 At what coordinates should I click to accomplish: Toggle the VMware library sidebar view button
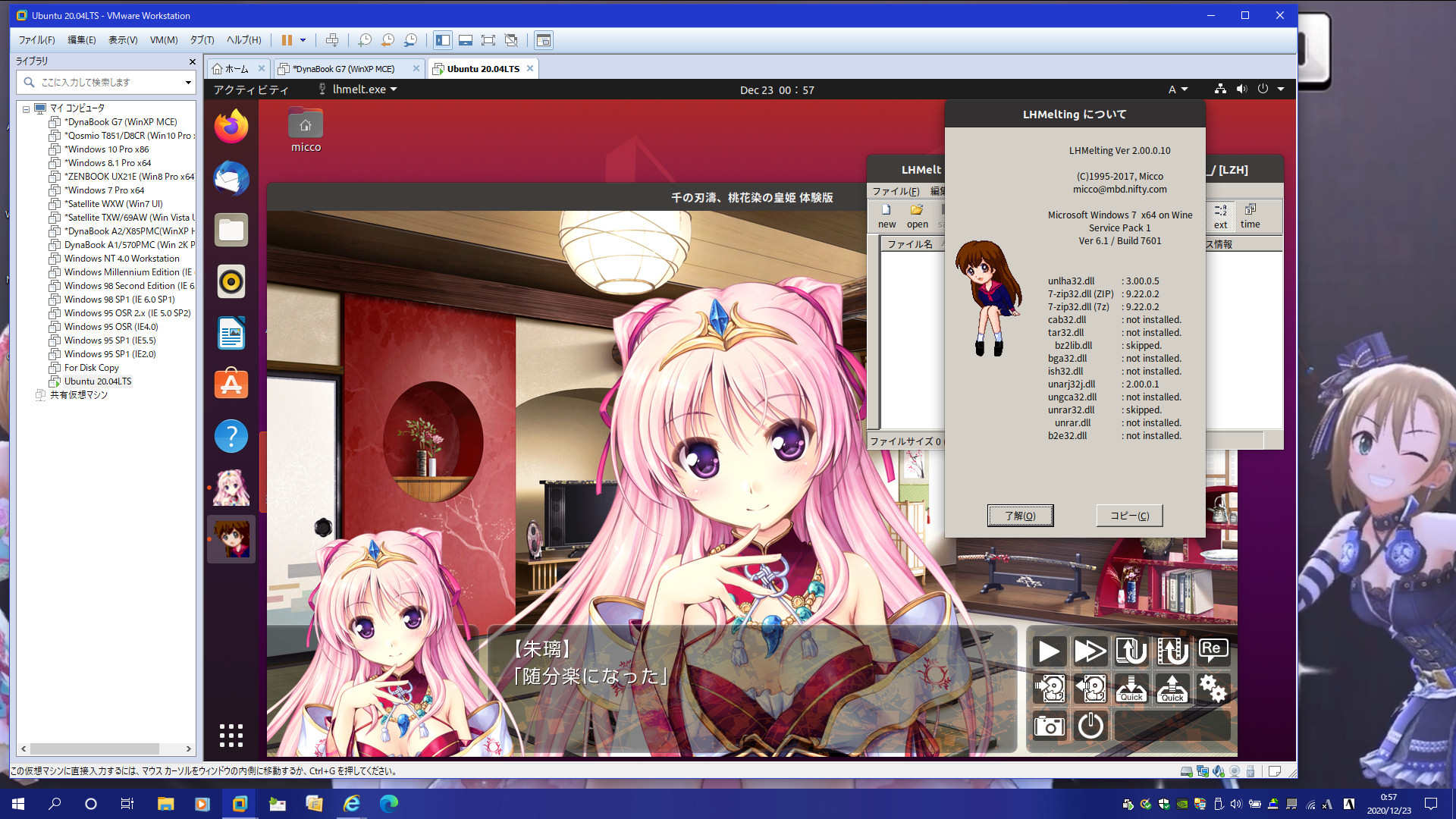tap(443, 40)
